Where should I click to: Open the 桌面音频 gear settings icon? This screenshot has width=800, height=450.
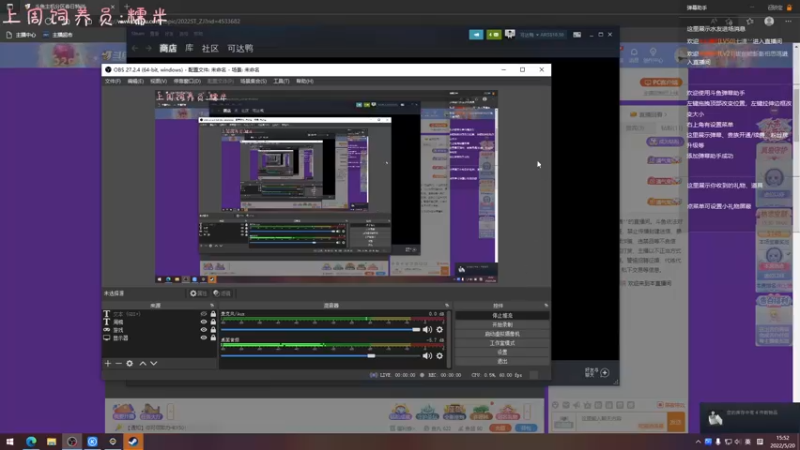click(439, 356)
